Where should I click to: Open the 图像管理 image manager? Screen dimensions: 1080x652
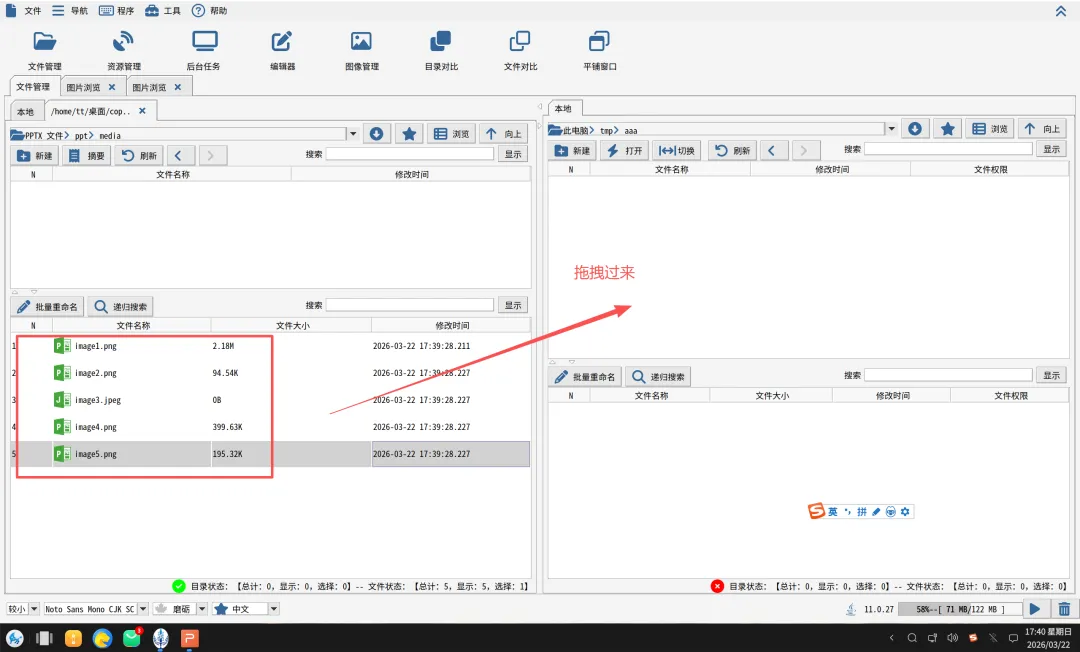click(362, 51)
